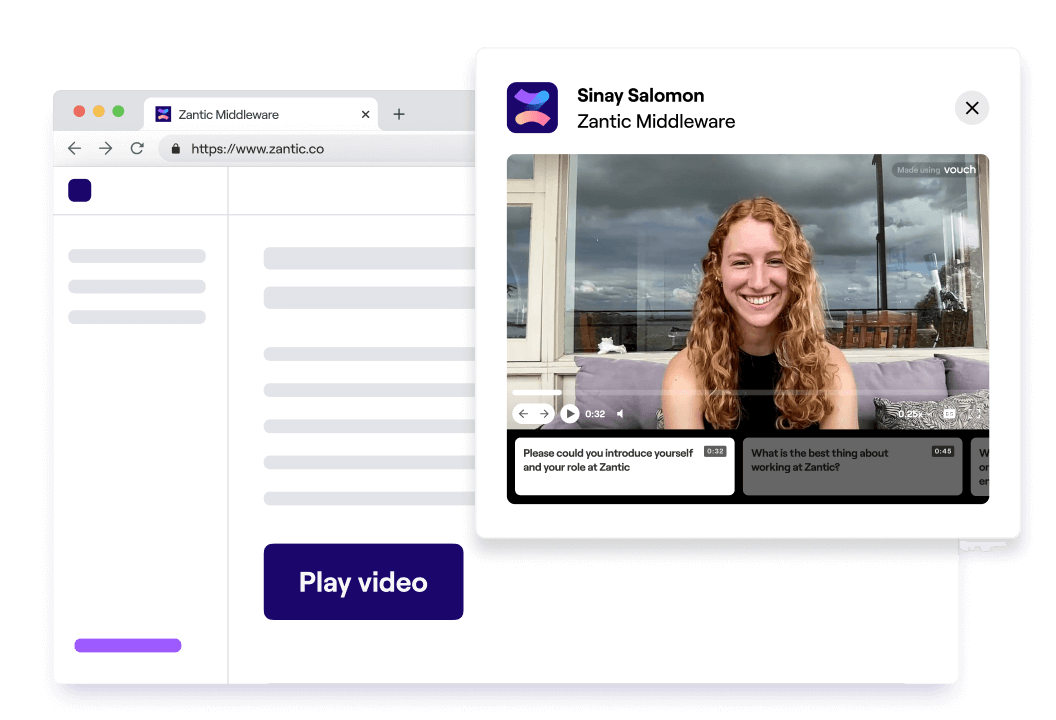Click the Zantic Middleware logo in popup

(x=532, y=108)
